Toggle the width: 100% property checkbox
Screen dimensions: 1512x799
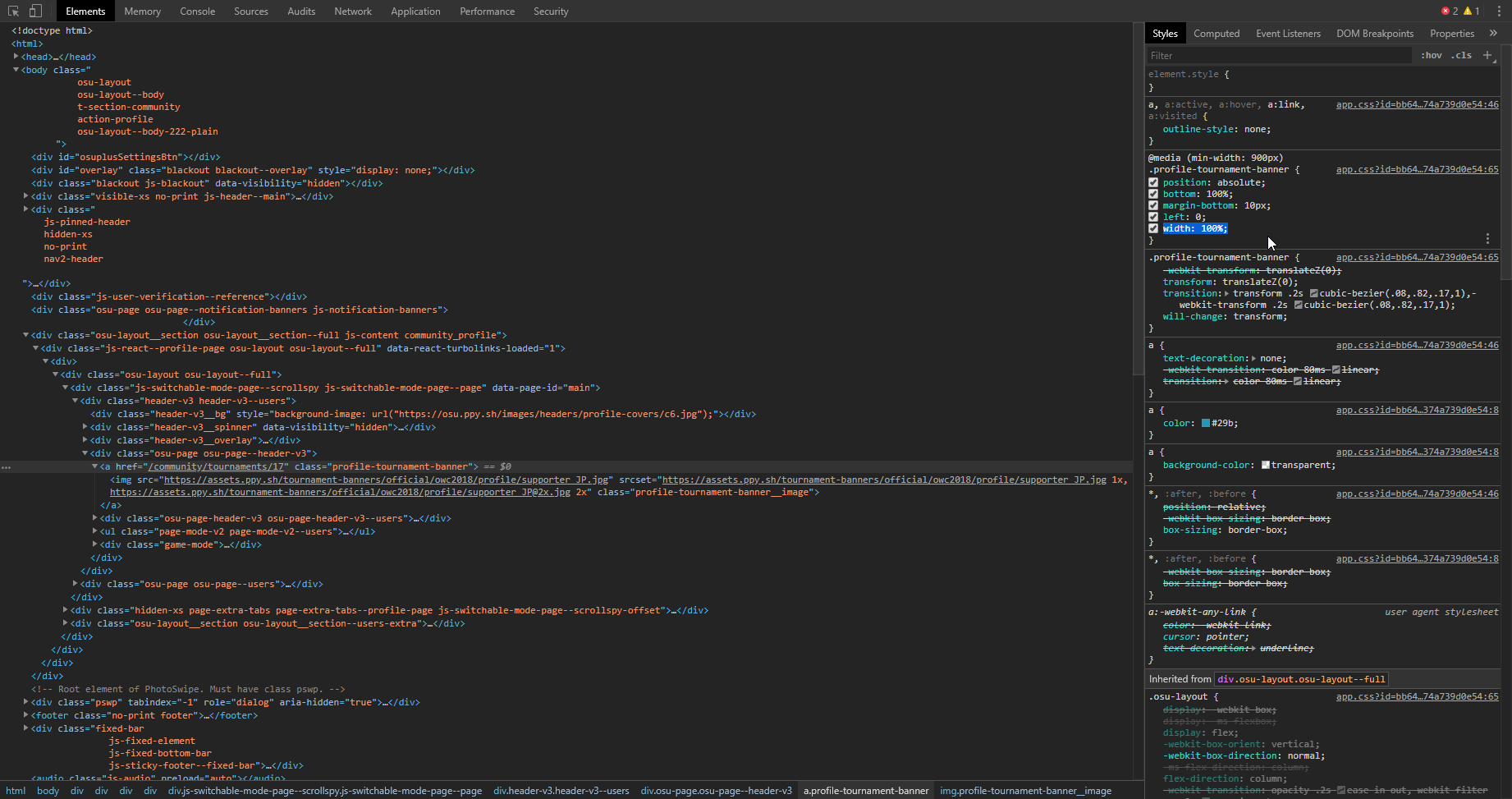click(x=1153, y=228)
